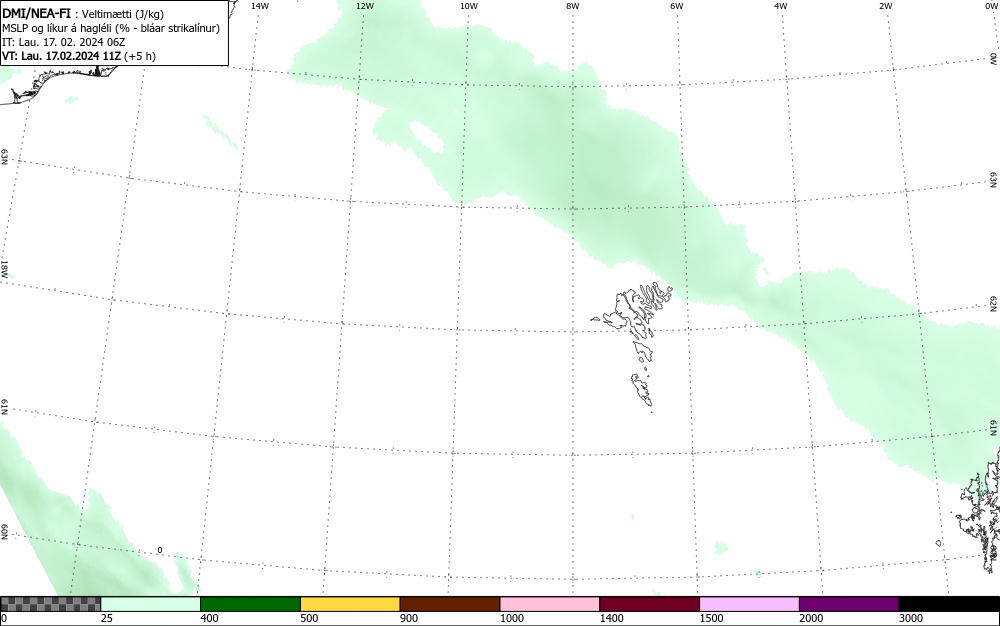Screen dimensions: 1000x626
Task: Pick the dark maroon 1400–1500 legend swatch
Action: 649,604
